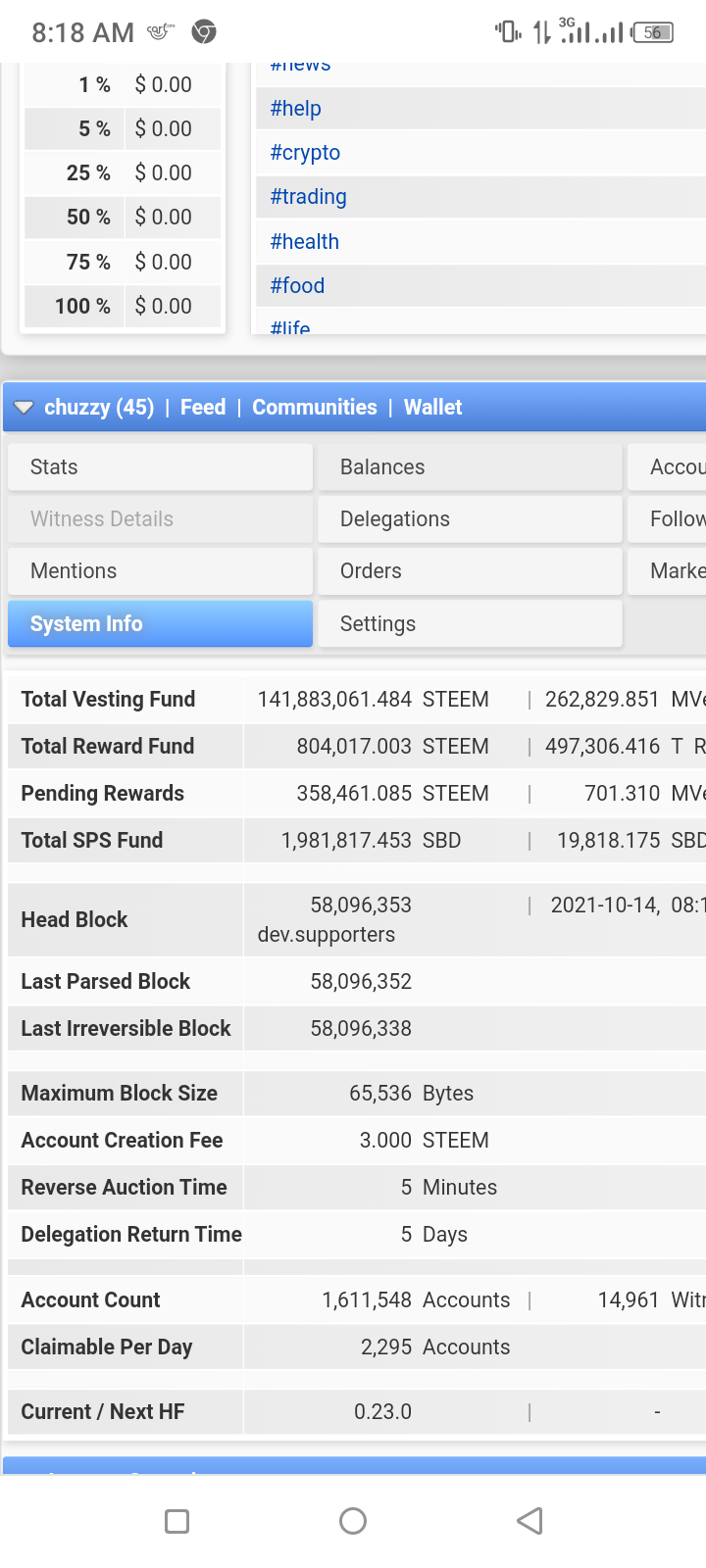Select the 100 % vote amount row

point(123,307)
